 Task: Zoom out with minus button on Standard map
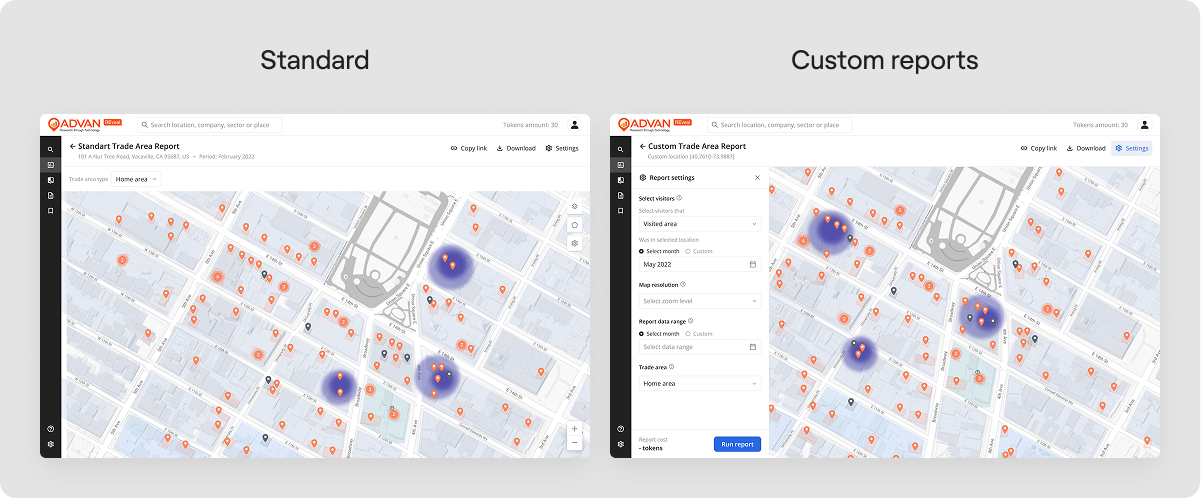click(x=575, y=442)
